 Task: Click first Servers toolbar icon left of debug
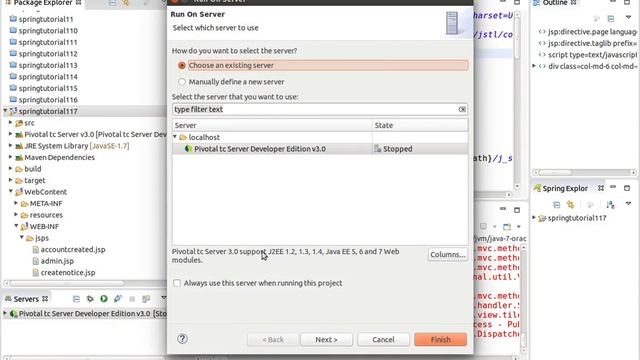[x=76, y=299]
